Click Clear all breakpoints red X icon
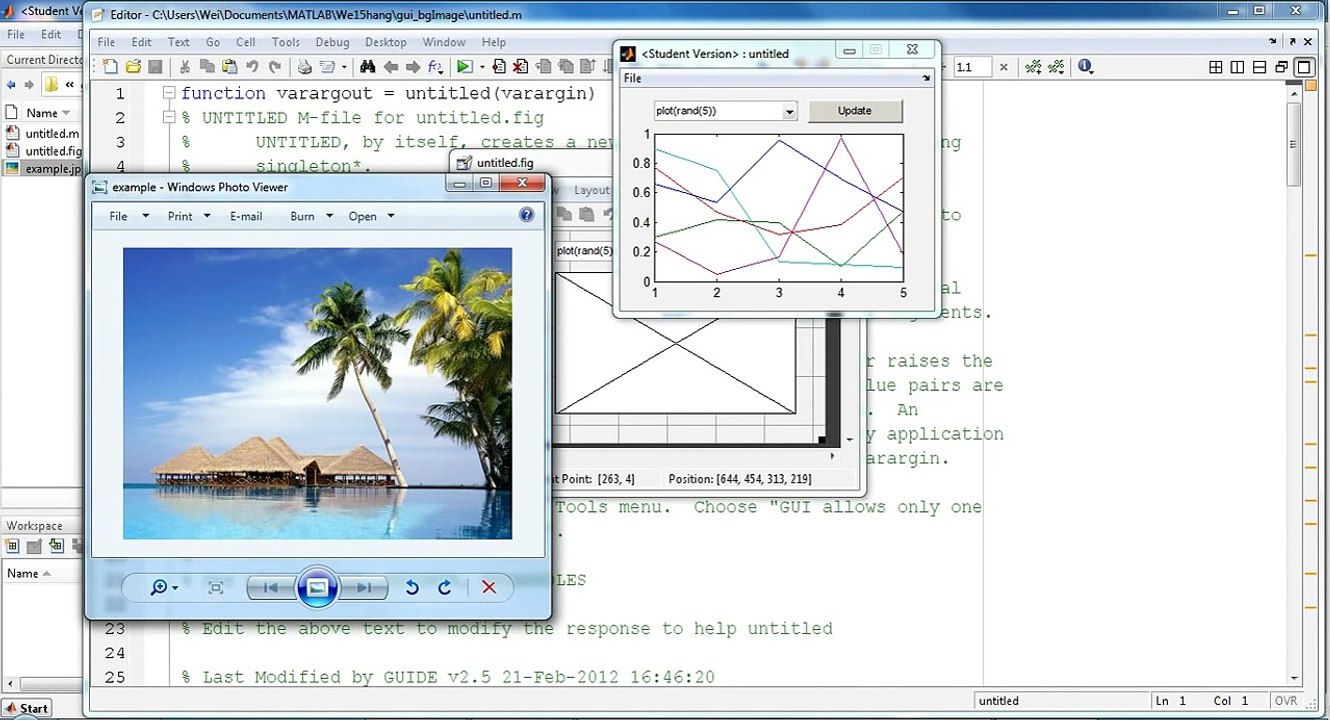This screenshot has width=1330, height=720. (520, 67)
